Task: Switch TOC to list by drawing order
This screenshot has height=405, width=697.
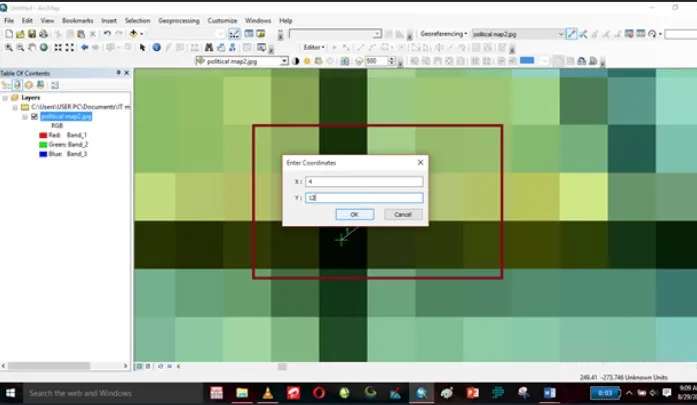Action: pos(5,85)
